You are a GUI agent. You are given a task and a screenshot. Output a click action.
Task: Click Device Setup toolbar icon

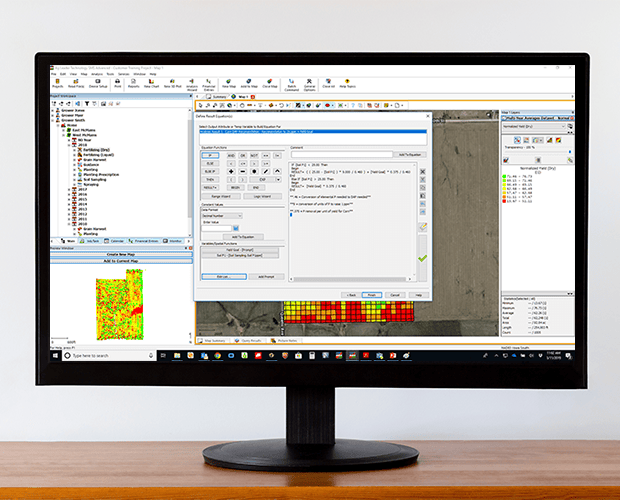(x=98, y=83)
